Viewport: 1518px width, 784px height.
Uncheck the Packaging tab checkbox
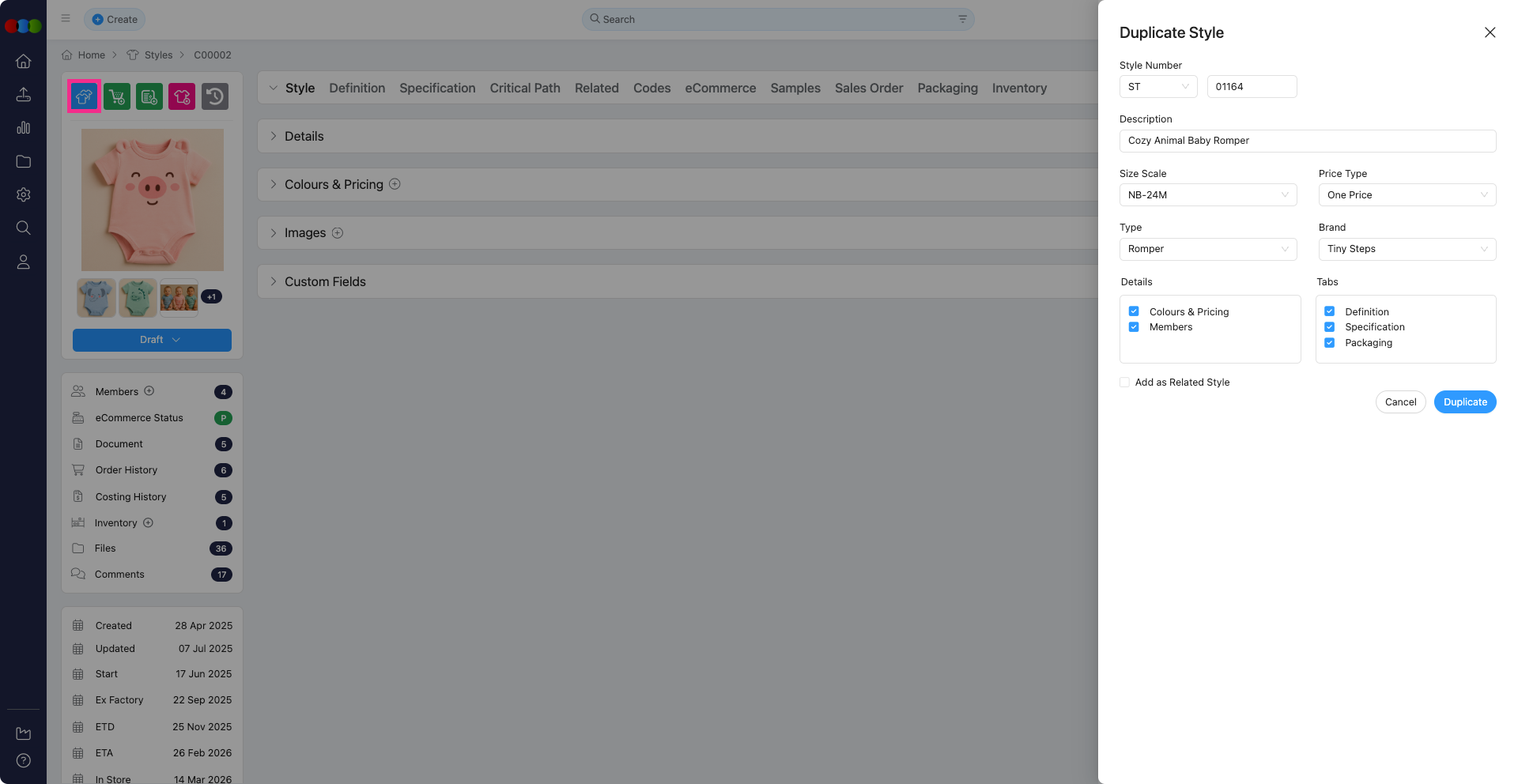click(x=1330, y=343)
